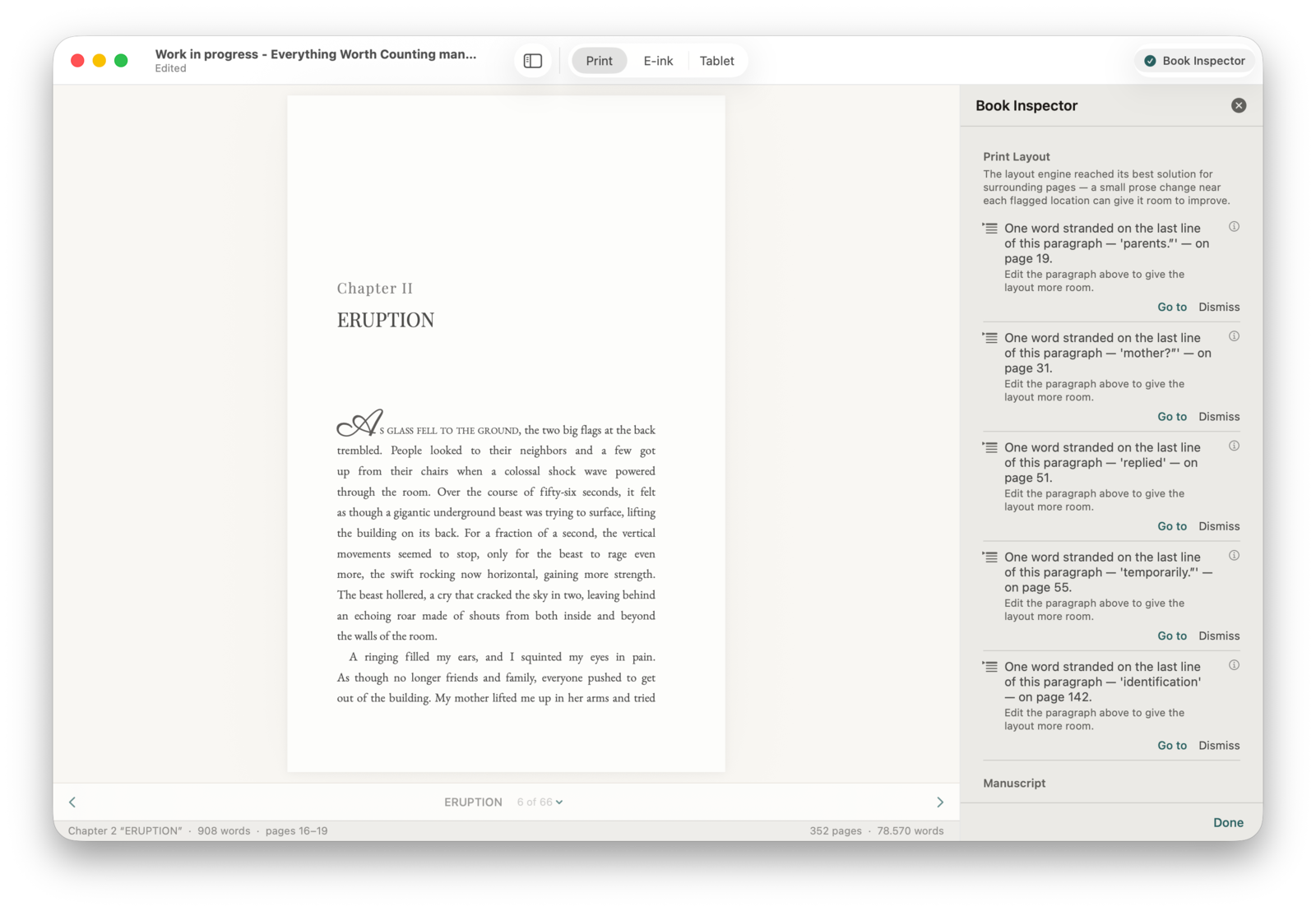The height and width of the screenshot is (911, 1316).
Task: Show info for page 19 'parents.' issue
Action: 1234,227
